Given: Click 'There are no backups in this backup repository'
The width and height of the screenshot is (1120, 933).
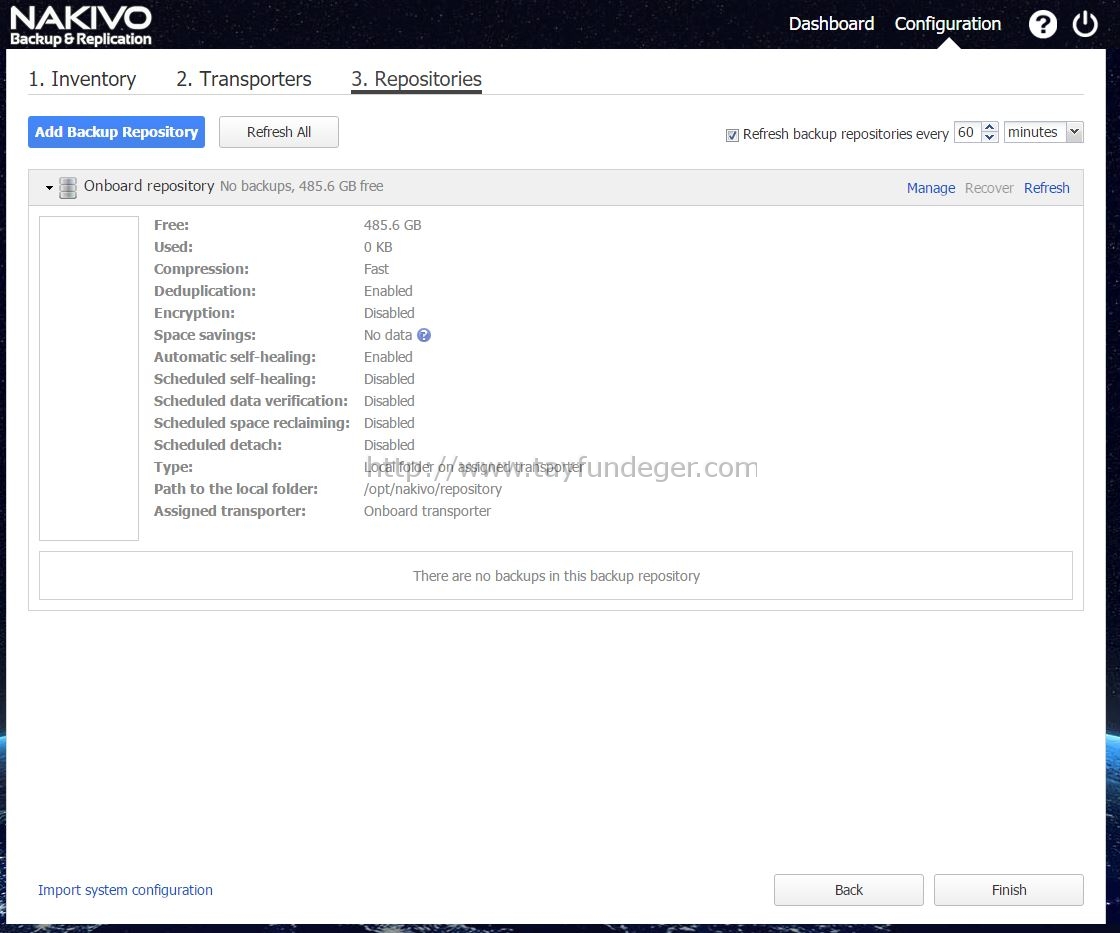Looking at the screenshot, I should (x=556, y=576).
